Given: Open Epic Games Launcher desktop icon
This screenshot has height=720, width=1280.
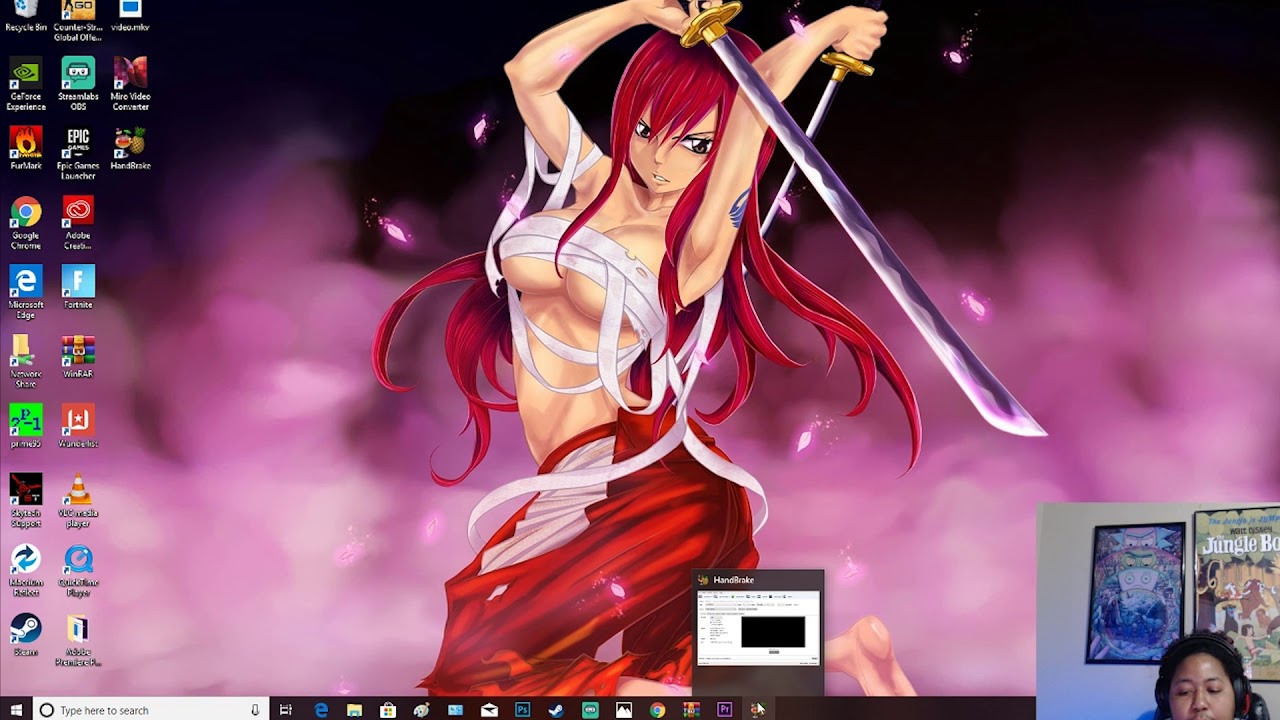Looking at the screenshot, I should pyautogui.click(x=78, y=153).
